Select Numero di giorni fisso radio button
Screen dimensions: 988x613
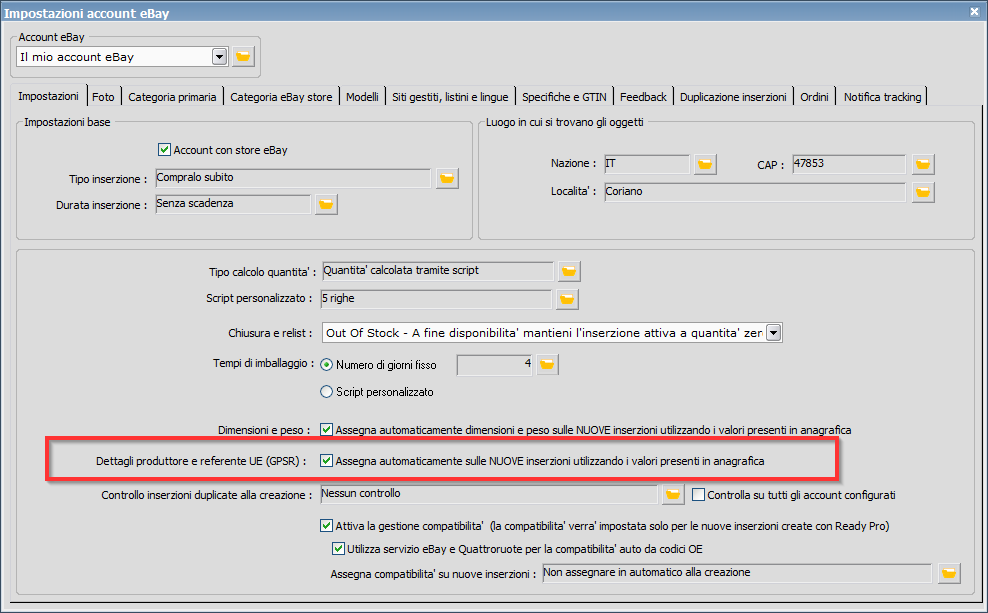tap(326, 365)
